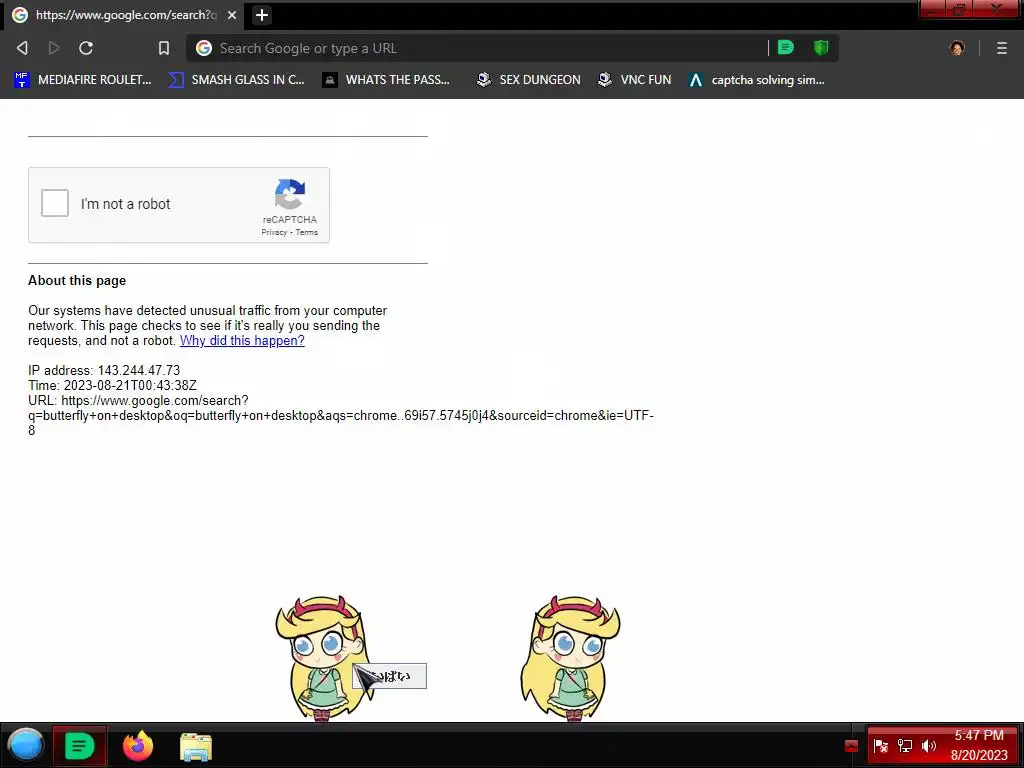Open the green chat icon in the address bar

pos(786,47)
